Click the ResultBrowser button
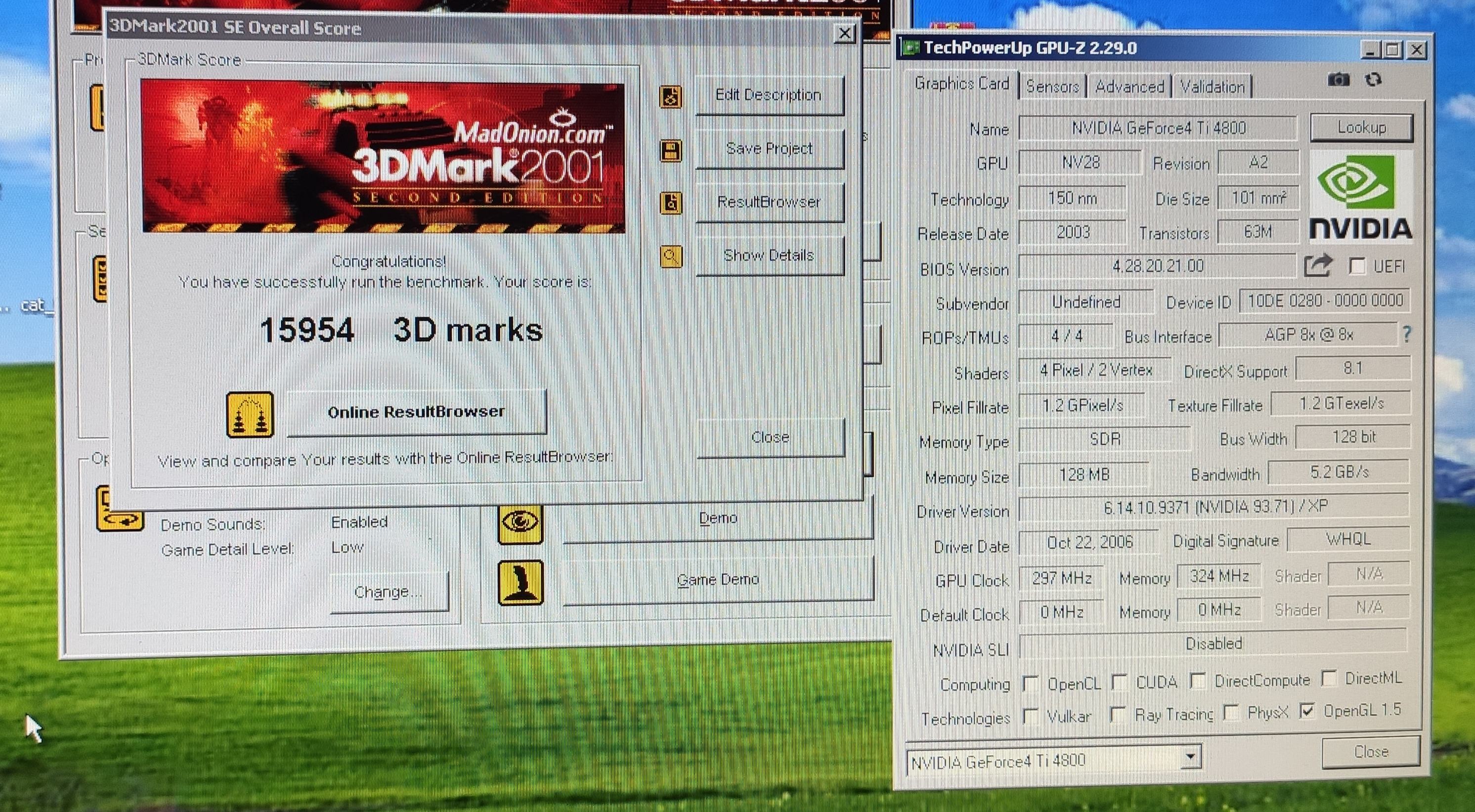Screen dimensions: 1475x812 (769, 202)
